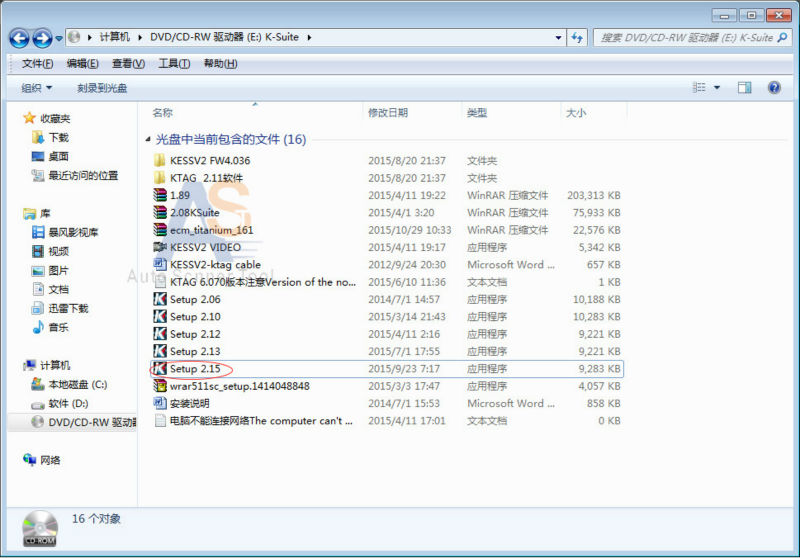Click the 刻录到光盘 button
The height and width of the screenshot is (558, 800).
tap(102, 88)
